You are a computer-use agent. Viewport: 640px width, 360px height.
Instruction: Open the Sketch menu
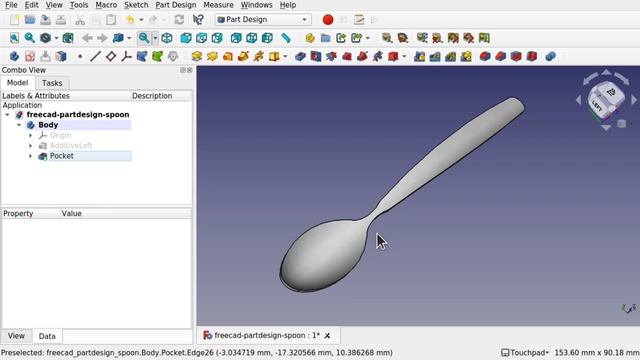point(136,5)
